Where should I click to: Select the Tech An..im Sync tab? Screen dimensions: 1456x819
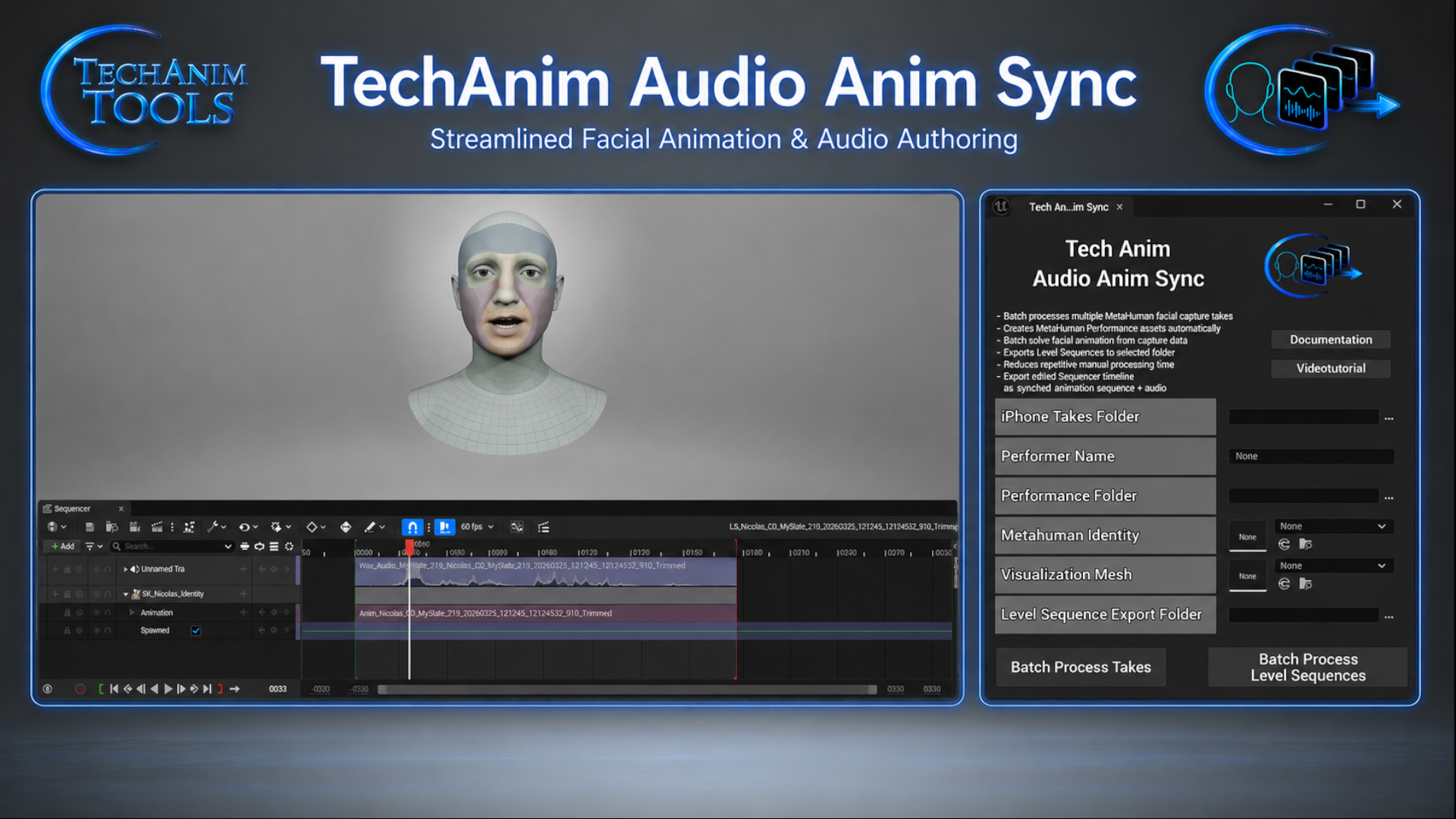[x=1068, y=207]
